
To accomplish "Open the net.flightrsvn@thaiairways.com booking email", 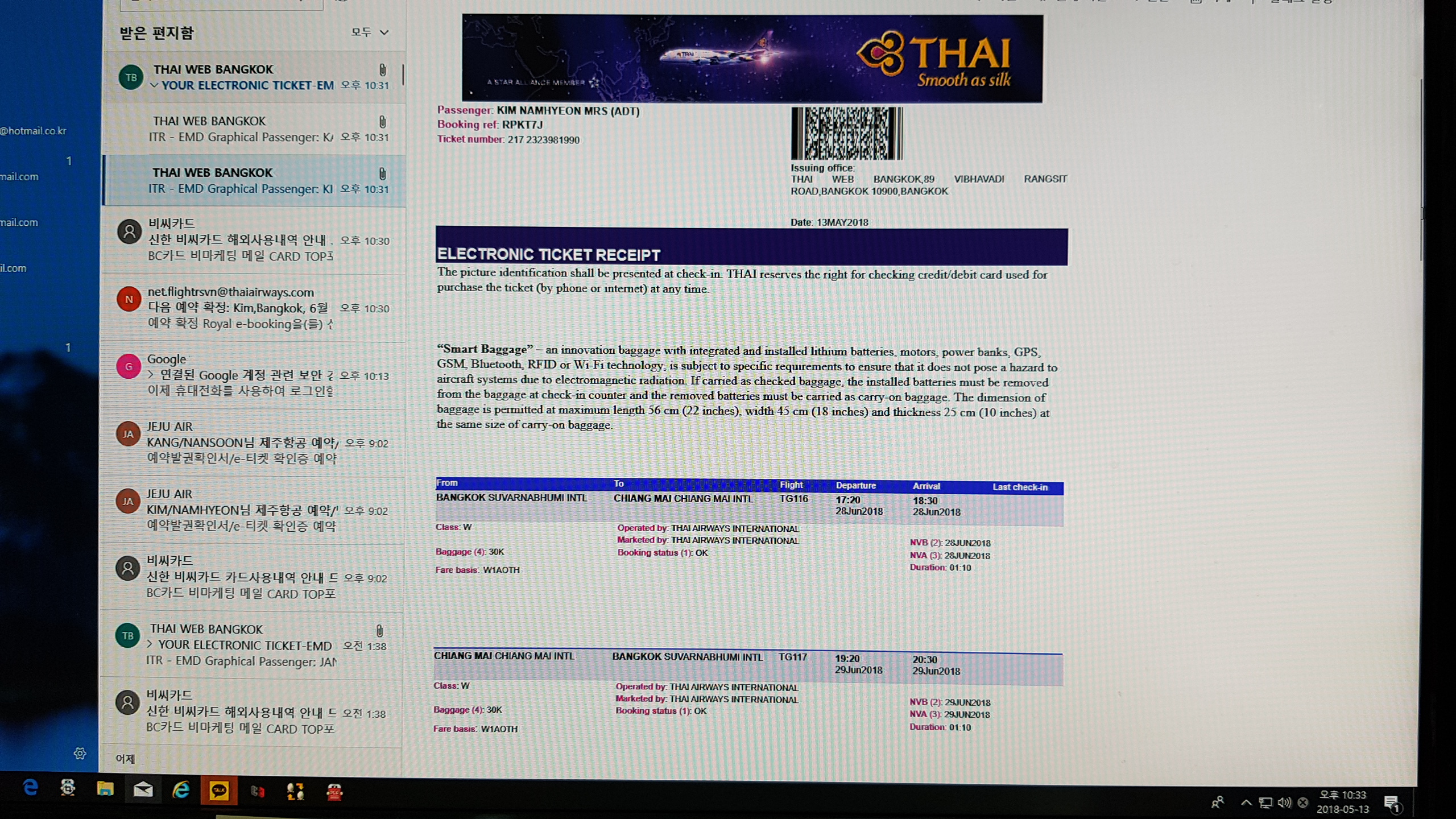I will pyautogui.click(x=254, y=308).
